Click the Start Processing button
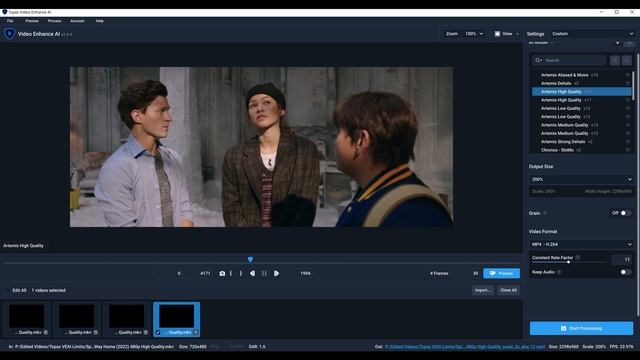Image resolution: width=640 pixels, height=360 pixels. tap(581, 328)
